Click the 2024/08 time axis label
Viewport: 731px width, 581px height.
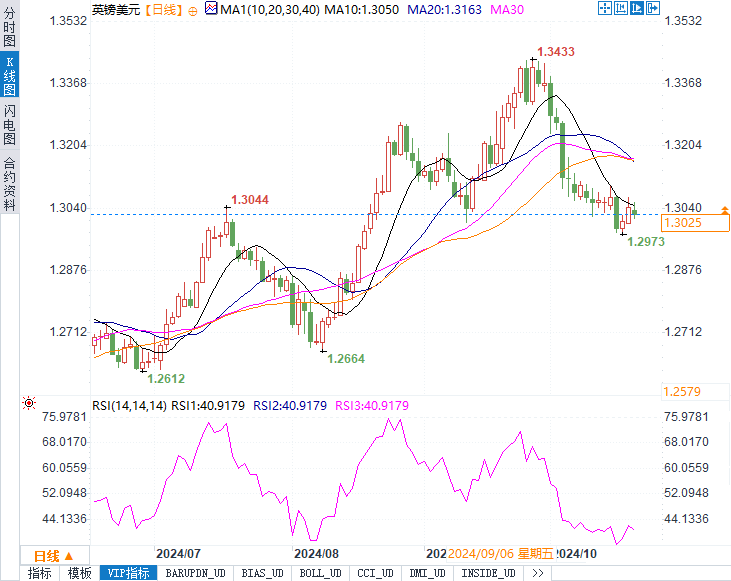[316, 554]
